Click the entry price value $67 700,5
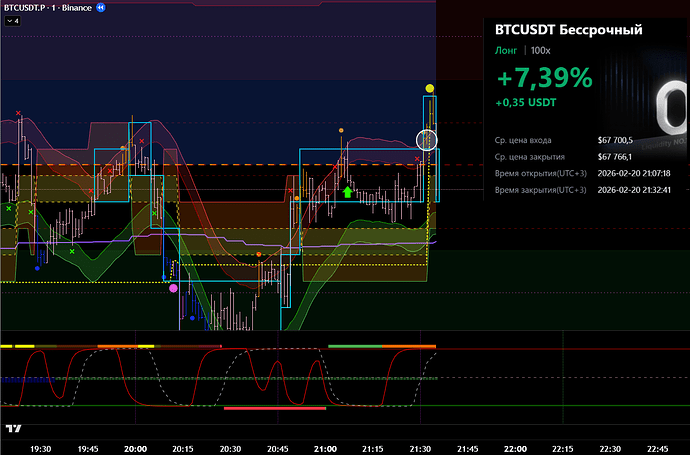The width and height of the screenshot is (690, 455). pos(617,139)
